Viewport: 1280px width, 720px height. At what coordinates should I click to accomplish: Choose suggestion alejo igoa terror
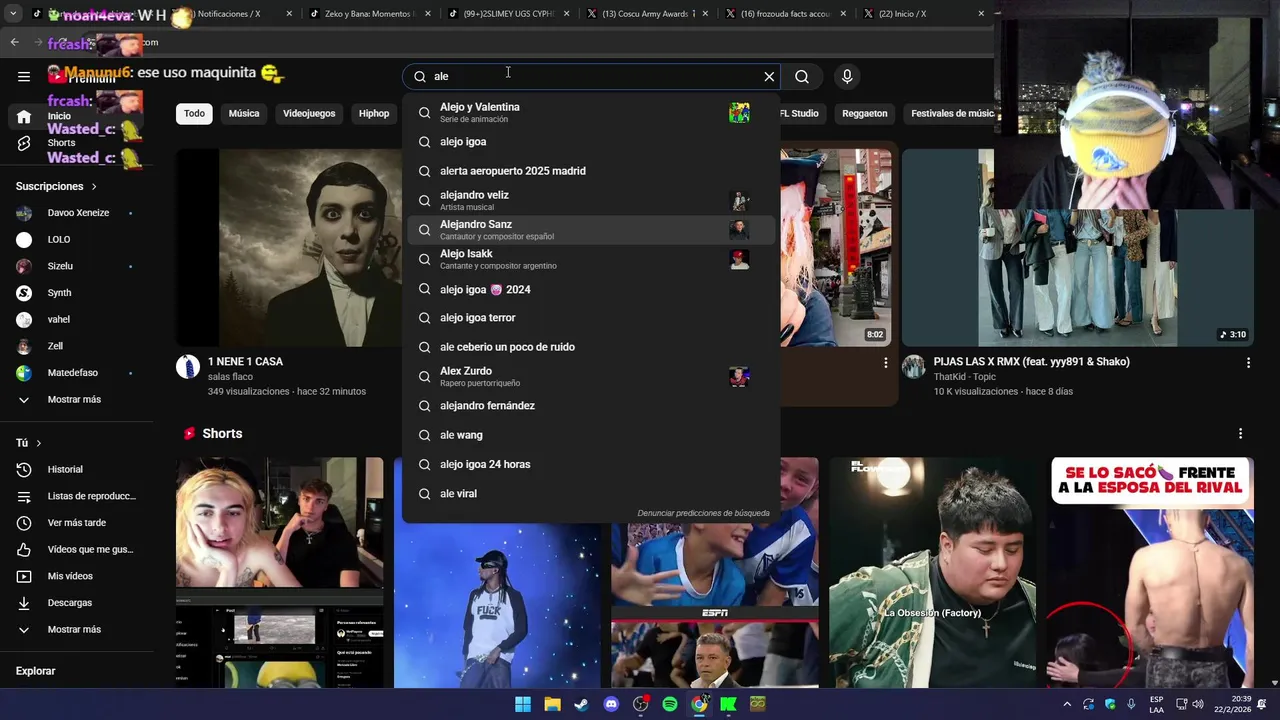[591, 318]
